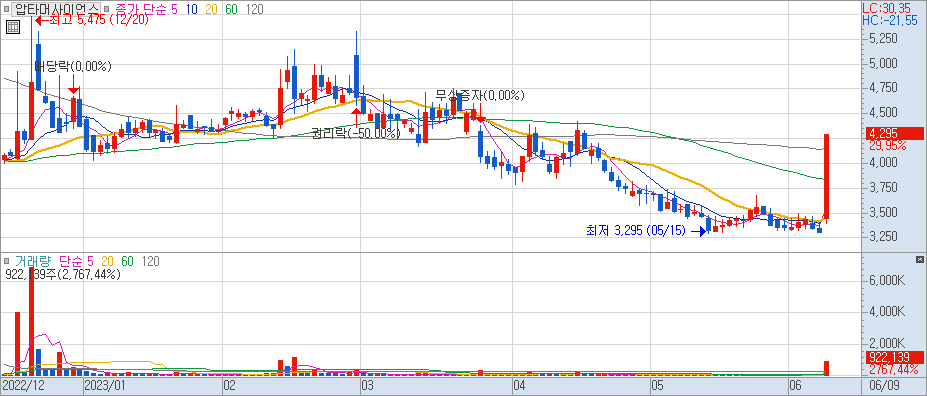Click the small square before 거래량 label
Viewport: 927px width, 396px height.
[x=7, y=261]
